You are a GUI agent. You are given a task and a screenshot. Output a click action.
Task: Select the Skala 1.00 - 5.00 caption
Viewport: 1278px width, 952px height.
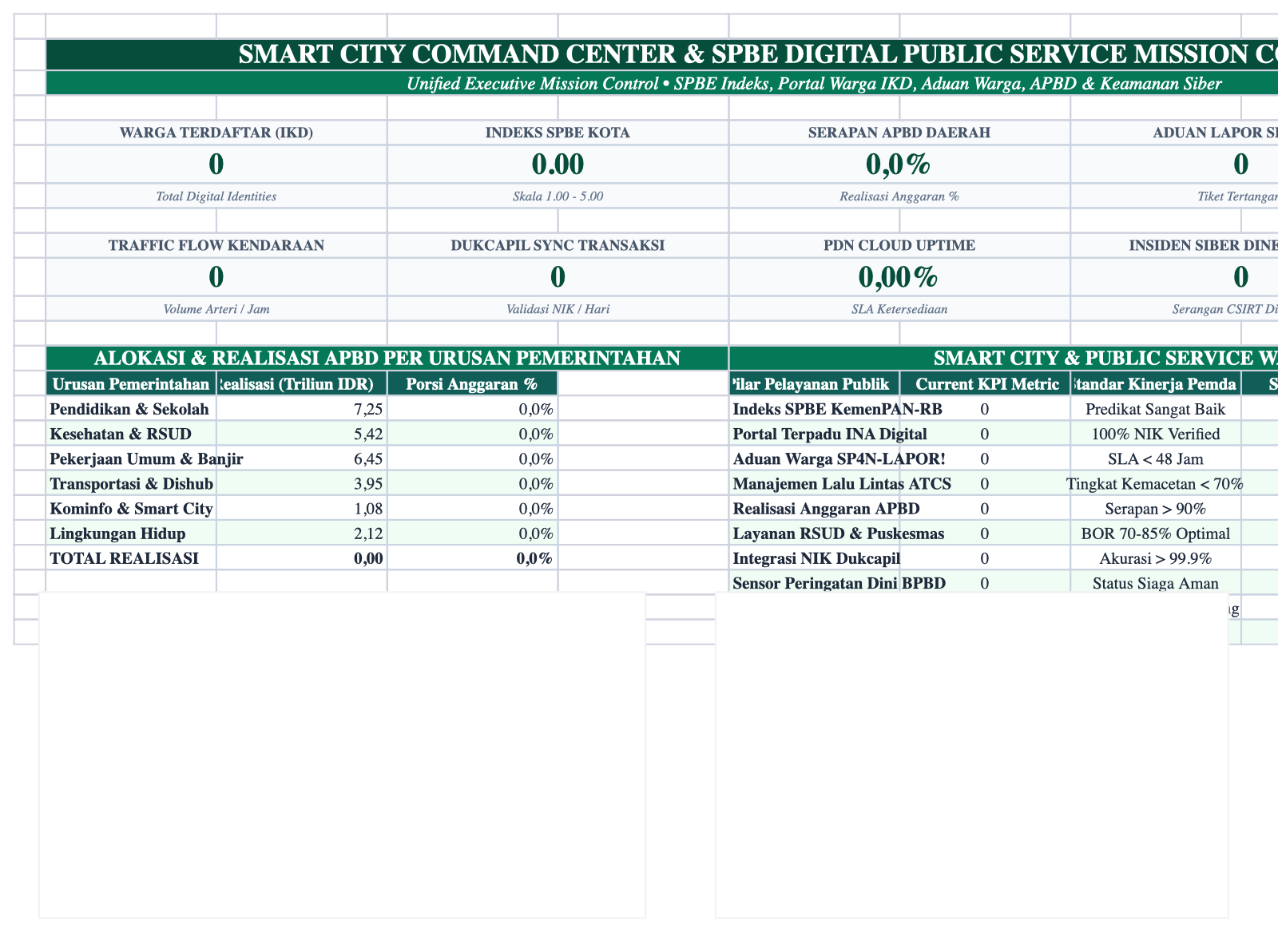click(x=558, y=196)
